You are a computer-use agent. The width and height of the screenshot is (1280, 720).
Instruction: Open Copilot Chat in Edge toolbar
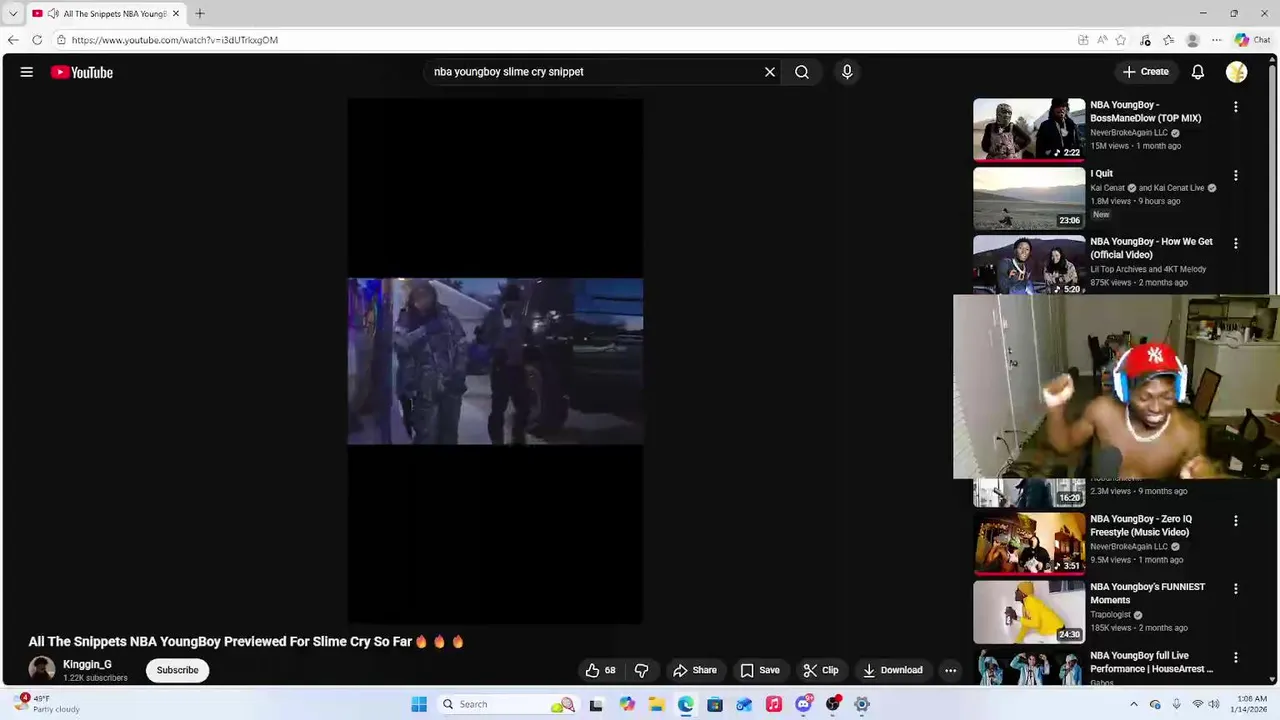click(1253, 40)
